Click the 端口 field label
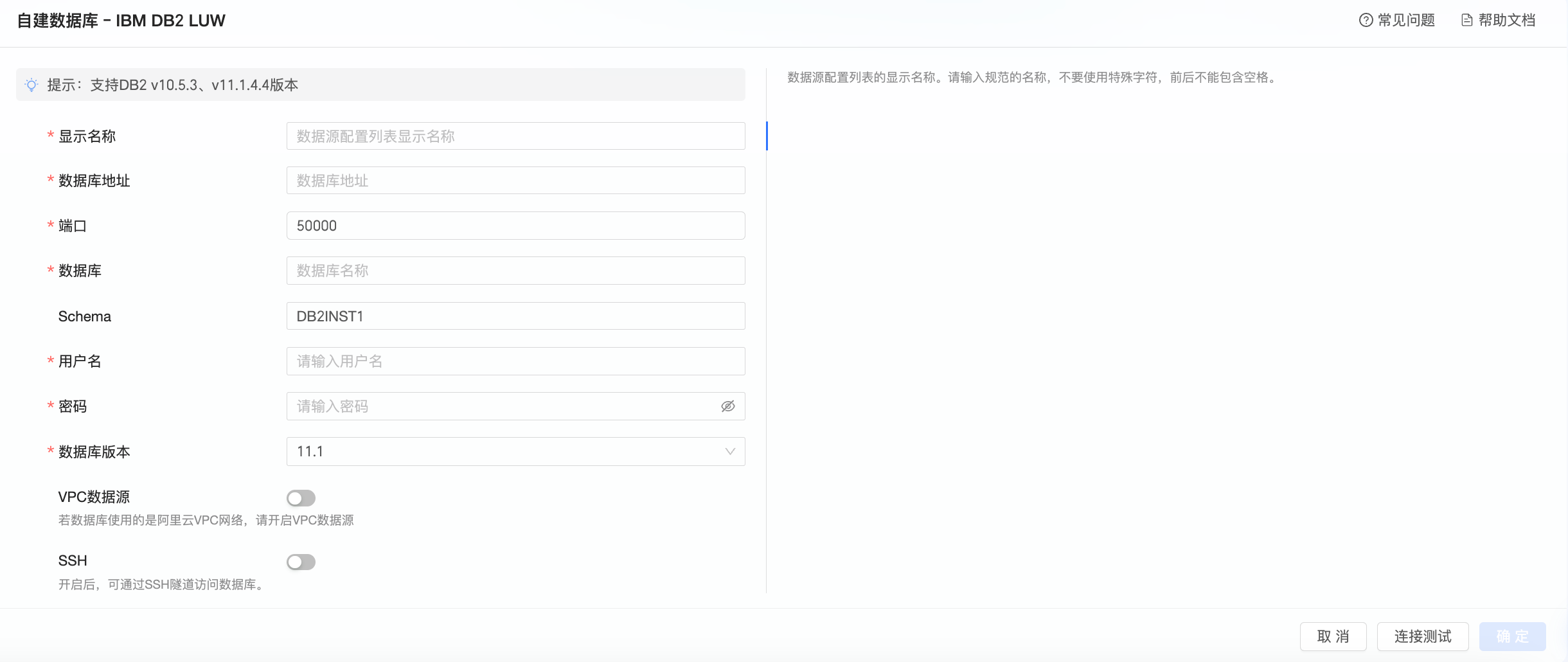Viewport: 1568px width, 662px height. click(x=73, y=226)
